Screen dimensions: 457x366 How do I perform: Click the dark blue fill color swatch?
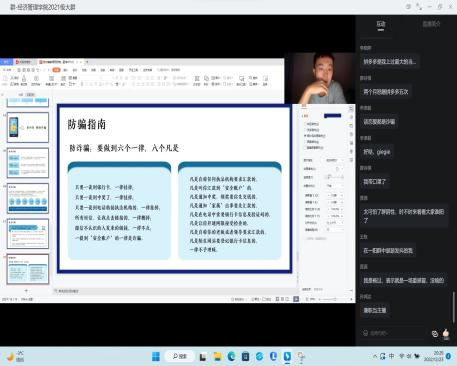pyautogui.click(x=333, y=116)
